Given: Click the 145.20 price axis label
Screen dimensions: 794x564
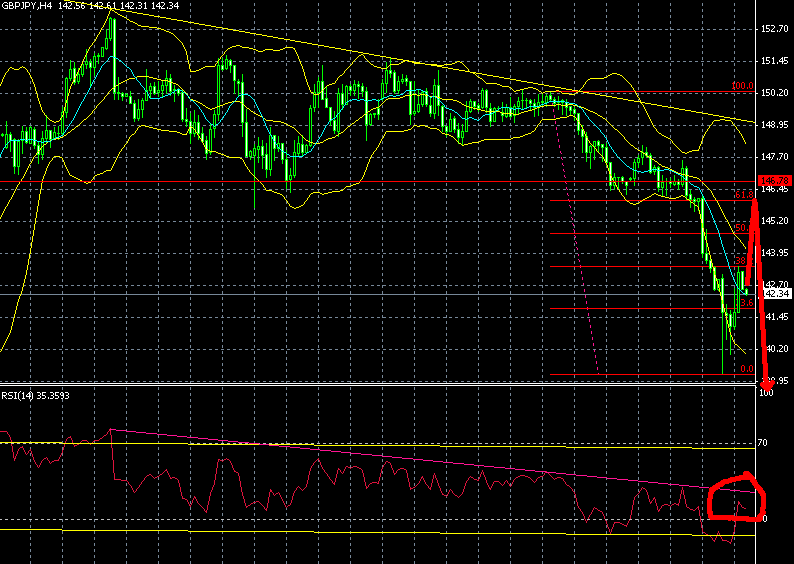Looking at the screenshot, I should (775, 221).
